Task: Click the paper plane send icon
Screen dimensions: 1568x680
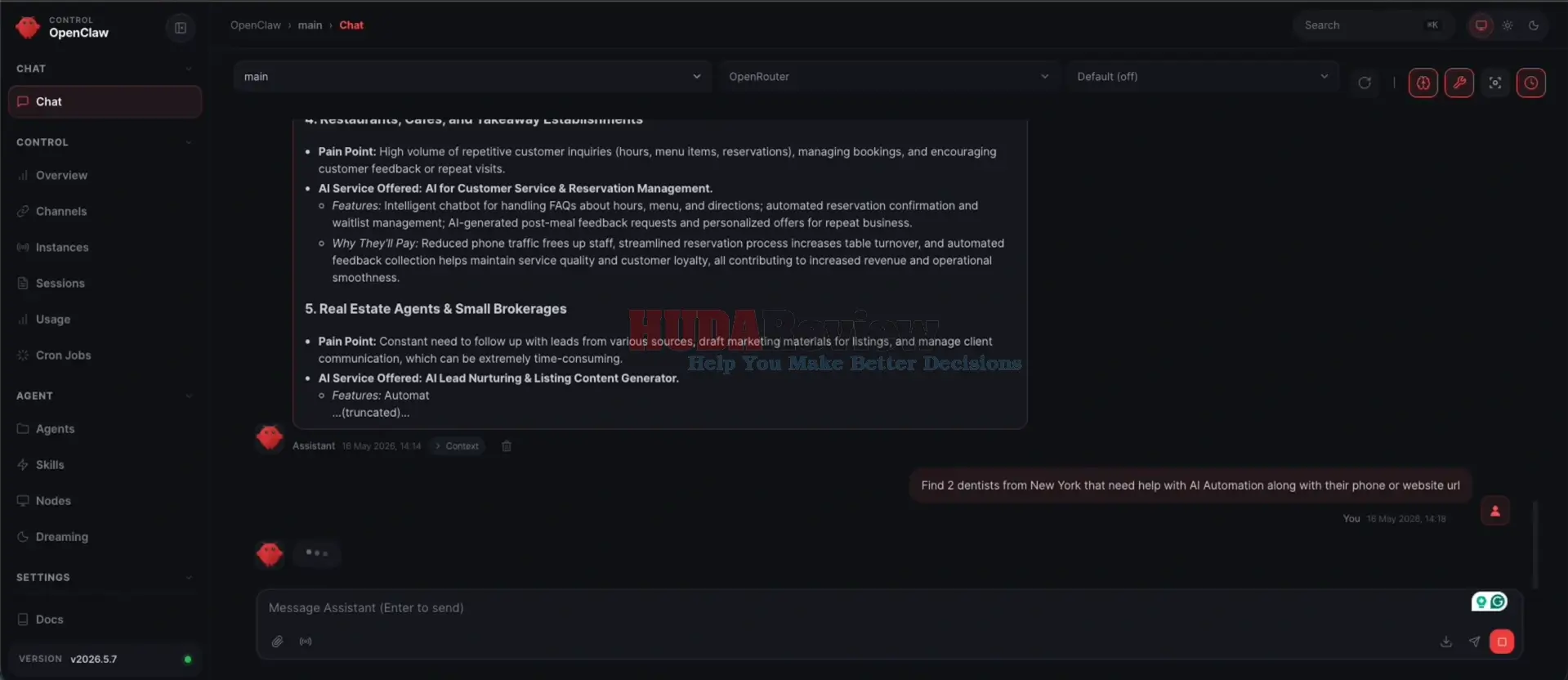Action: click(x=1474, y=642)
